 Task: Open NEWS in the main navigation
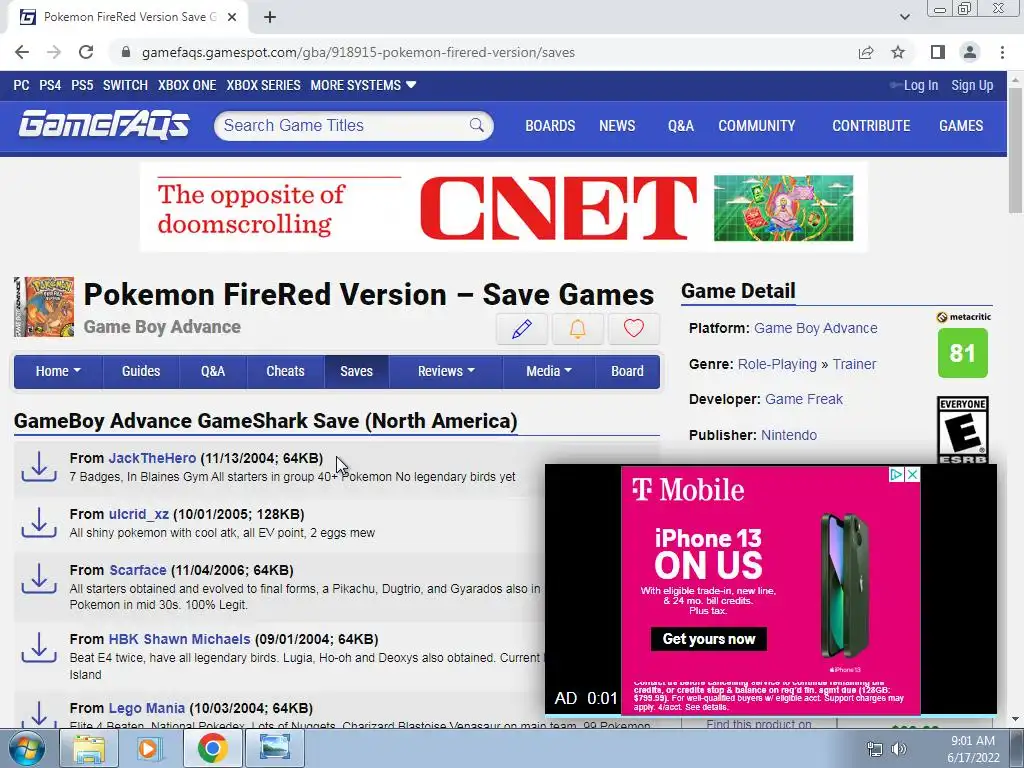pos(617,125)
